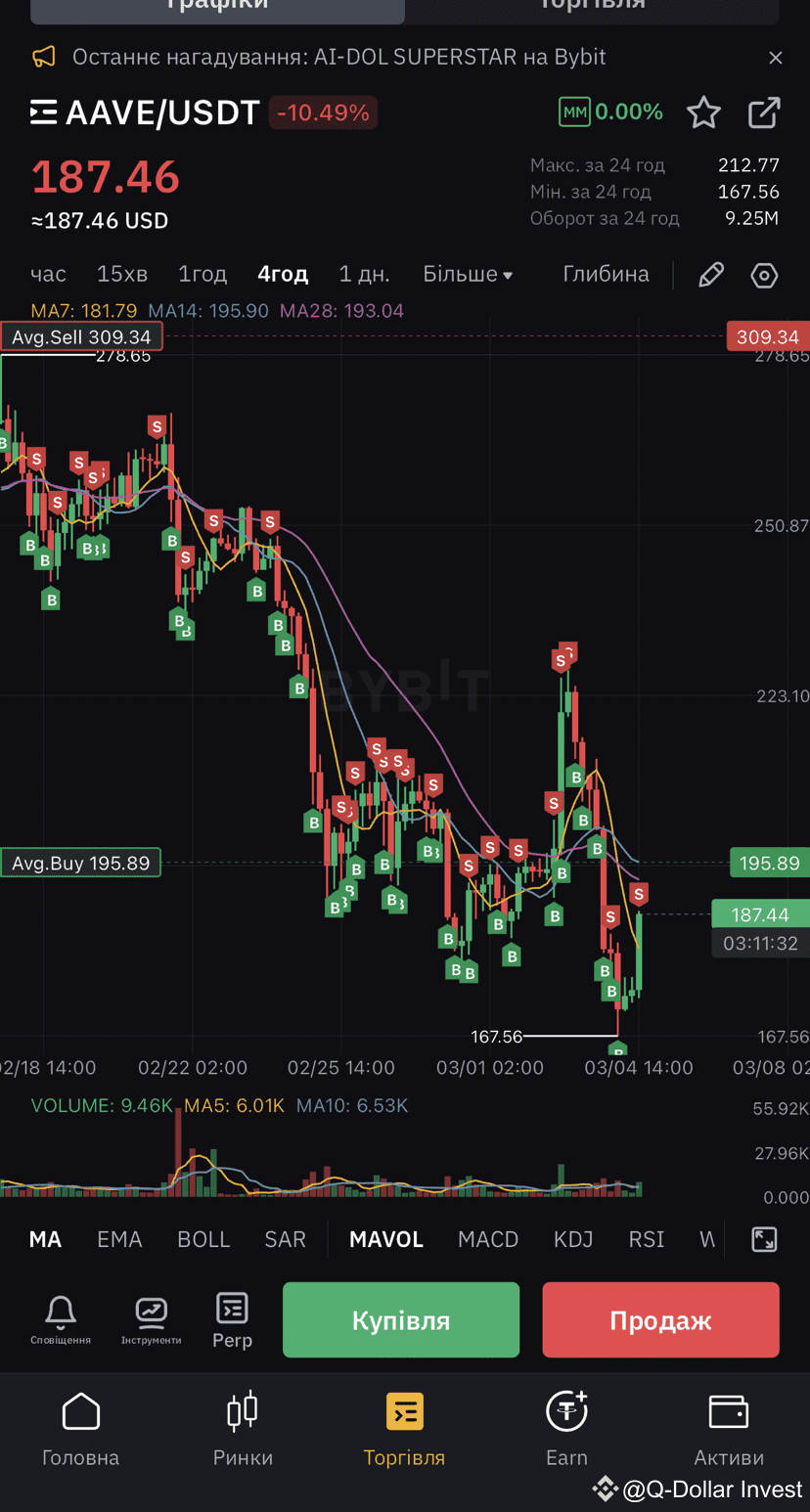This screenshot has height=1512, width=810.
Task: Tap the MA5: 6.01K volume label
Action: pyautogui.click(x=235, y=1106)
